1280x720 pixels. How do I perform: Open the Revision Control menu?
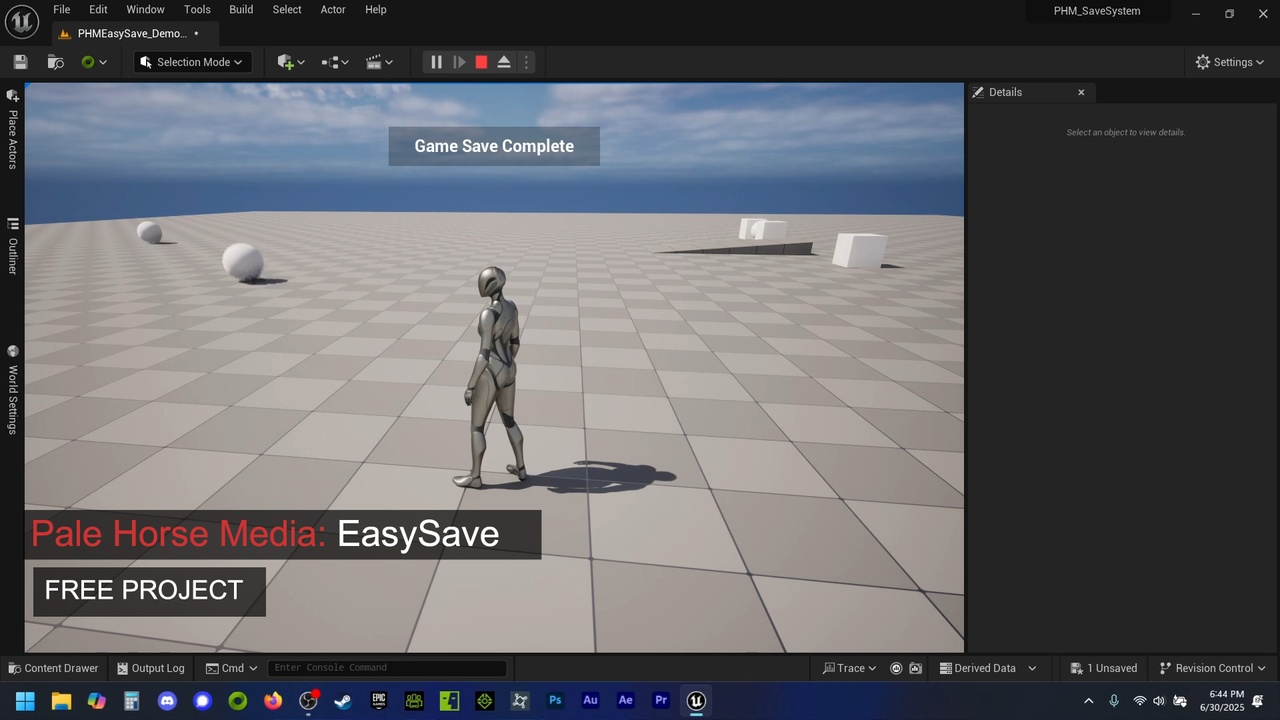coord(1212,668)
